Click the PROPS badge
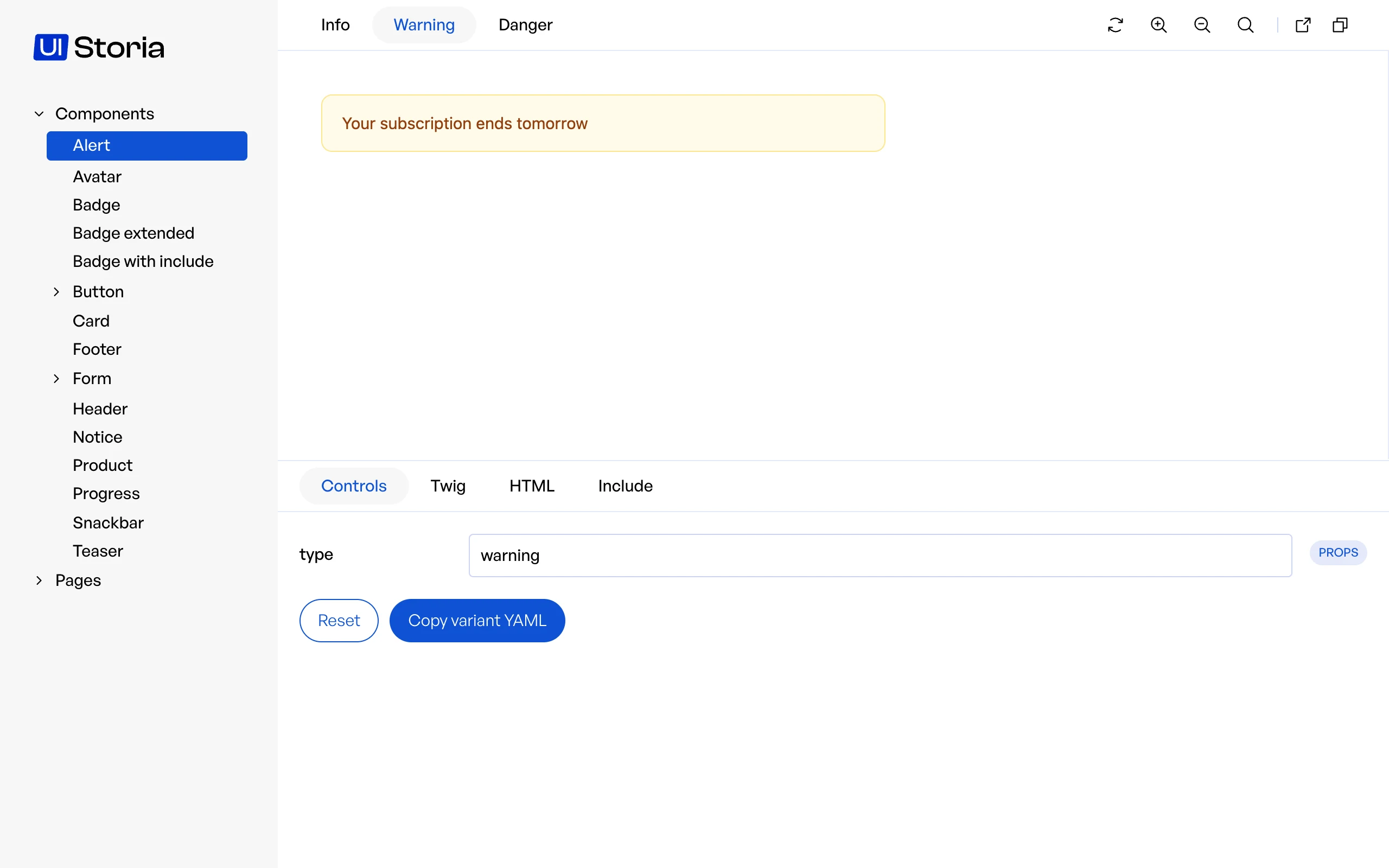The image size is (1389, 868). point(1338,552)
